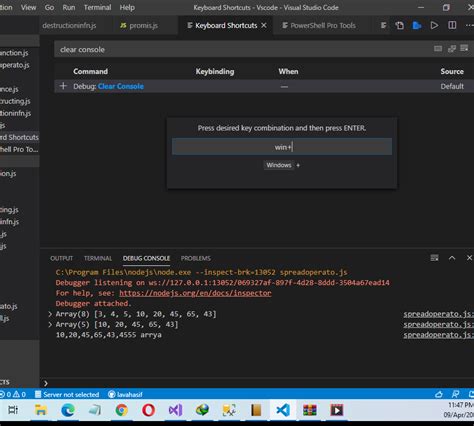Click the blue debug run icon in toolbar
Screen dimensions: 474x426
417,25
